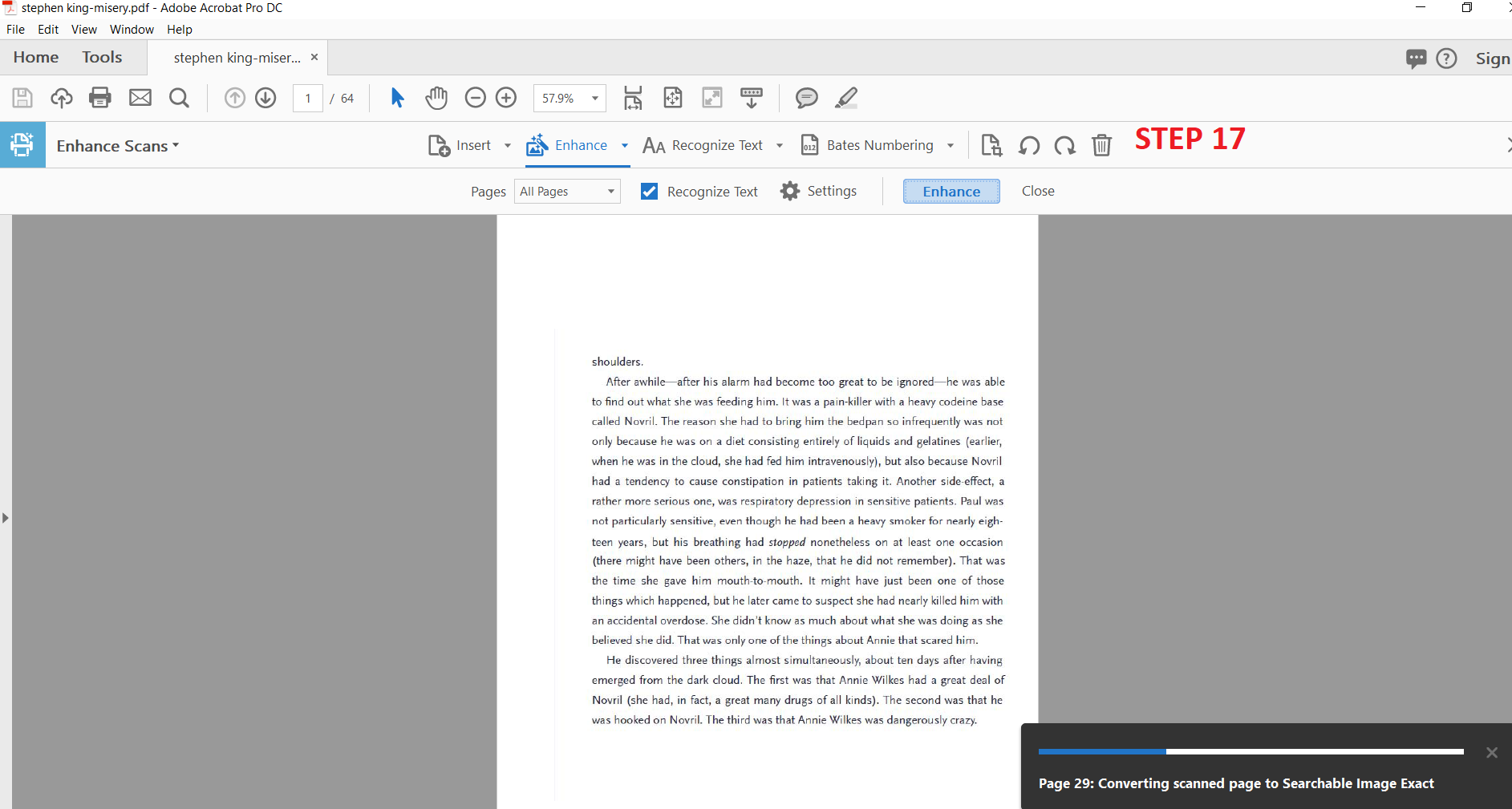
Task: Go to next page arrow
Action: 266,98
